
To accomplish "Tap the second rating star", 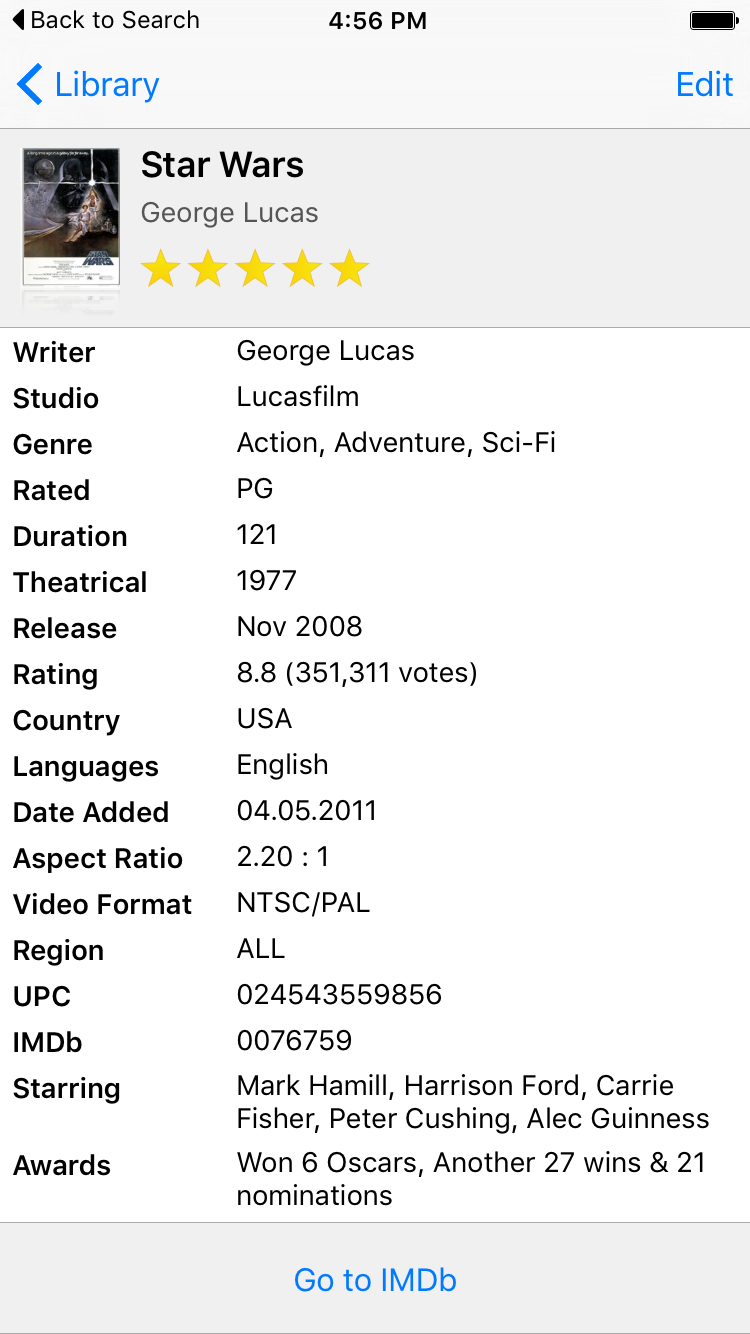I will [x=208, y=269].
